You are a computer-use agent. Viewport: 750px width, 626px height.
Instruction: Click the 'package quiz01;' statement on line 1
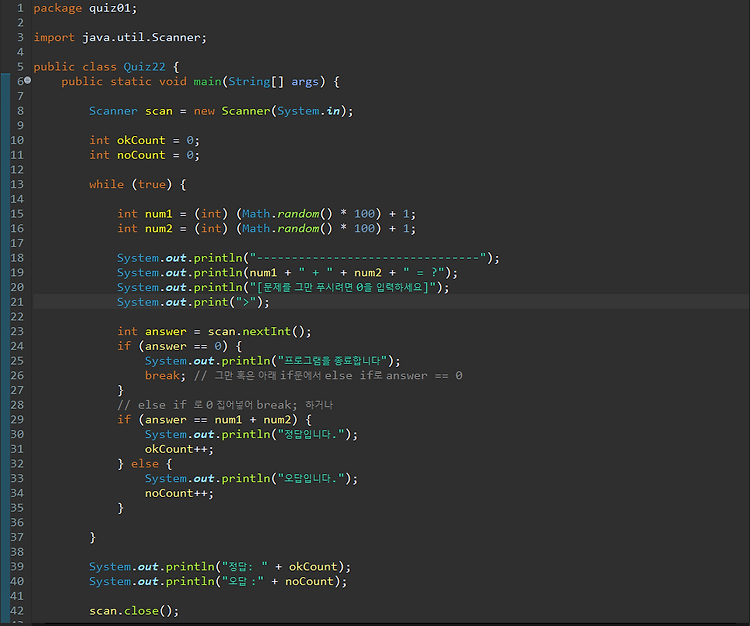click(85, 9)
